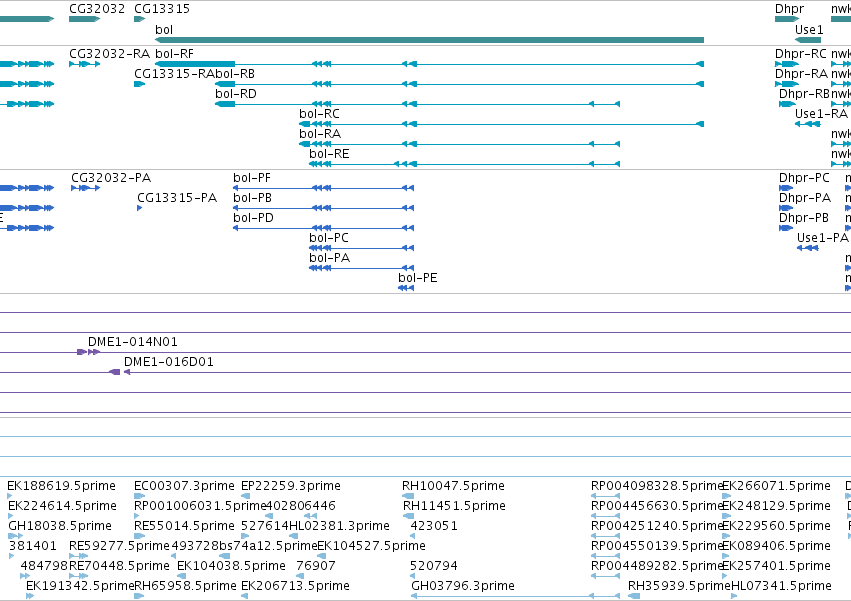
Task: Click the 76907 feature label
Action: coord(316,566)
